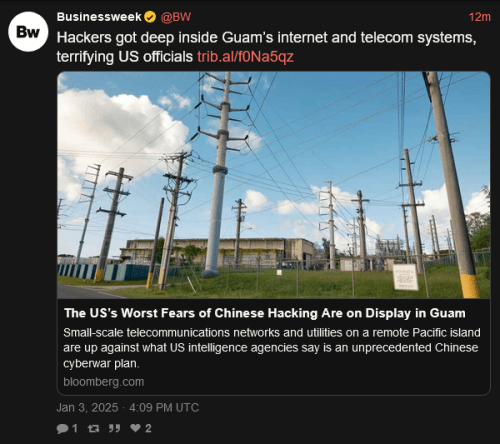Click the gold verified checkmark badge
Screen dimensions: 500x444
coord(150,17)
